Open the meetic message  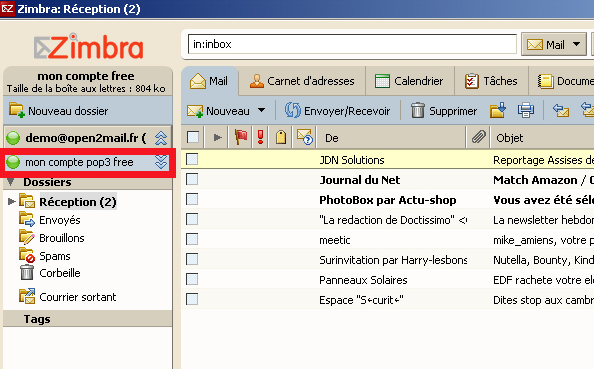point(388,240)
